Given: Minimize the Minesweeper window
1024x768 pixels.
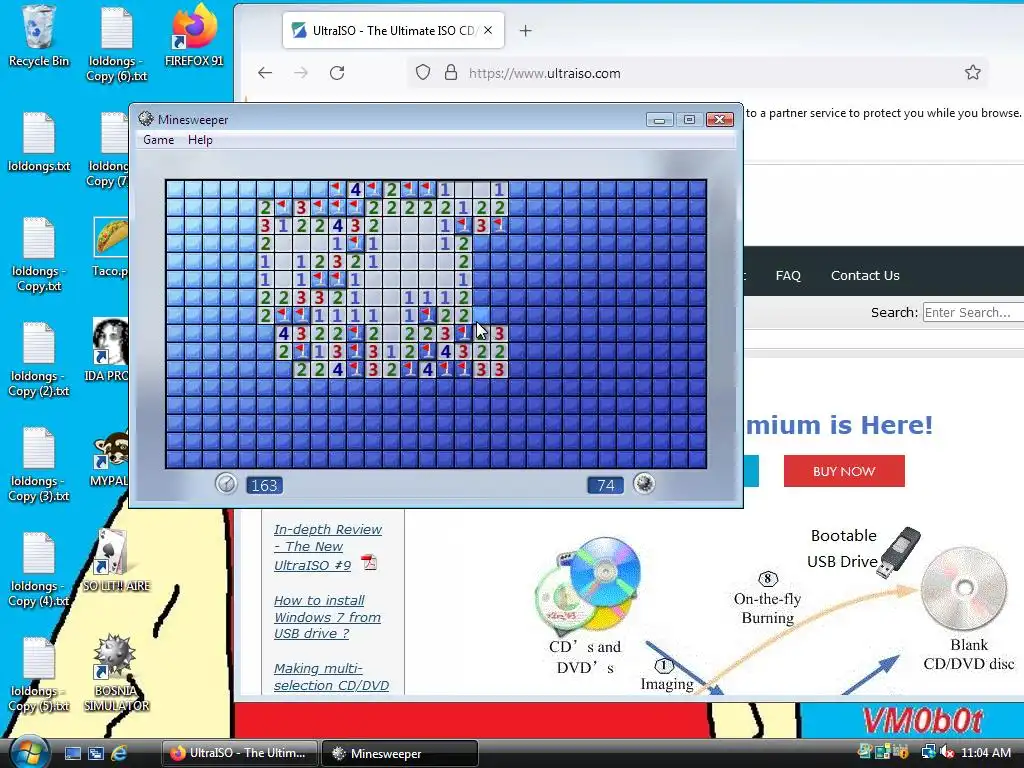Looking at the screenshot, I should click(x=660, y=120).
